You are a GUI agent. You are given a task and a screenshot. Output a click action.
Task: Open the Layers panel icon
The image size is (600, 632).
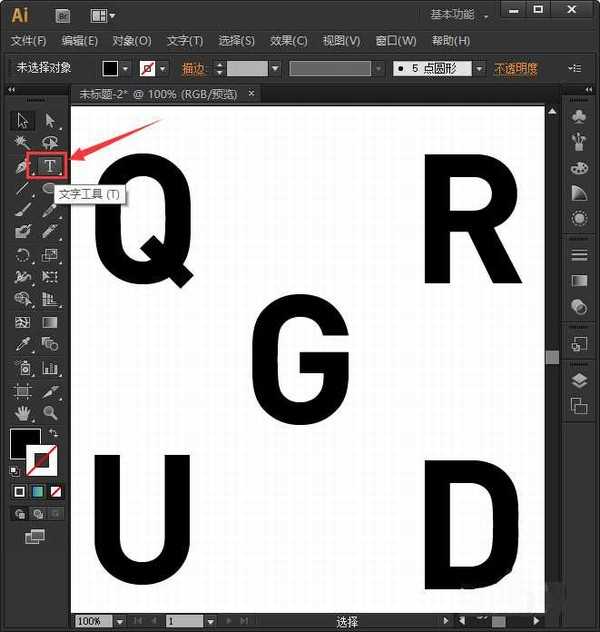click(x=578, y=381)
